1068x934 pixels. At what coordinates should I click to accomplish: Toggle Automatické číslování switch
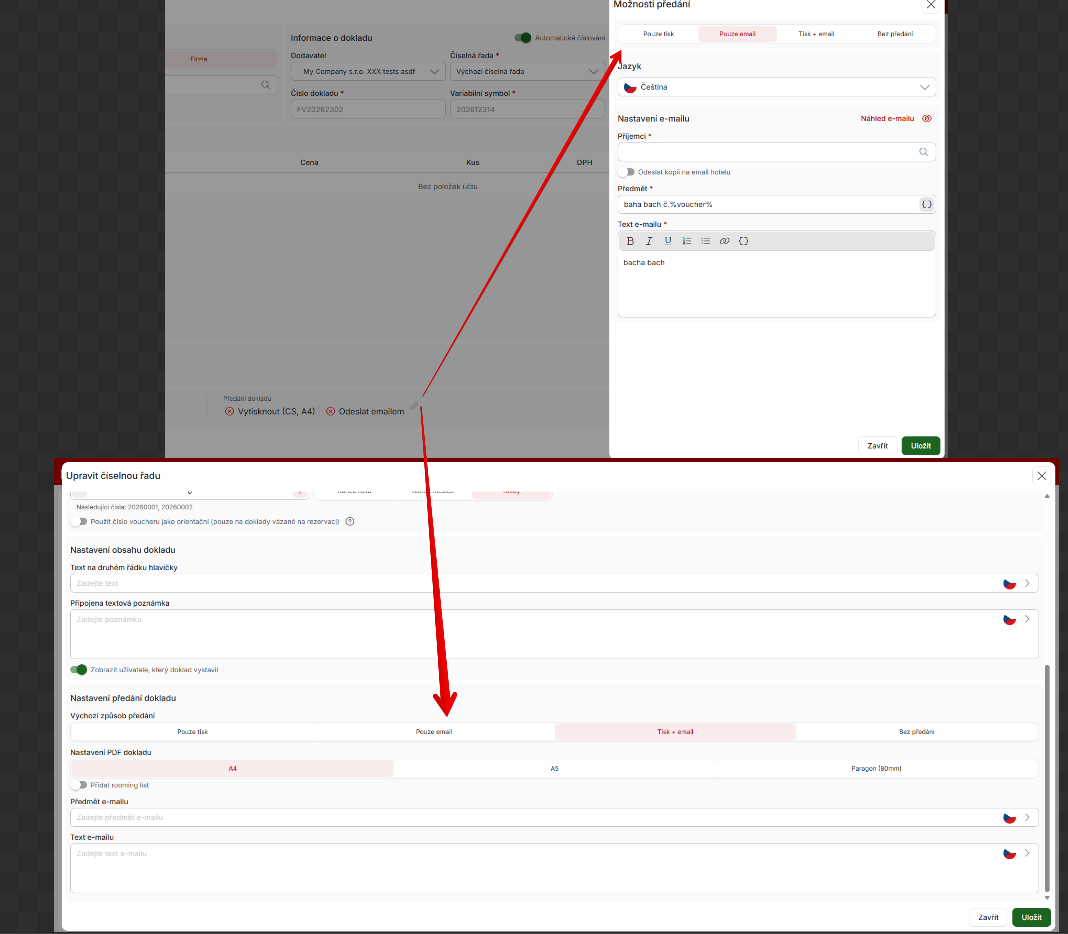tap(522, 37)
